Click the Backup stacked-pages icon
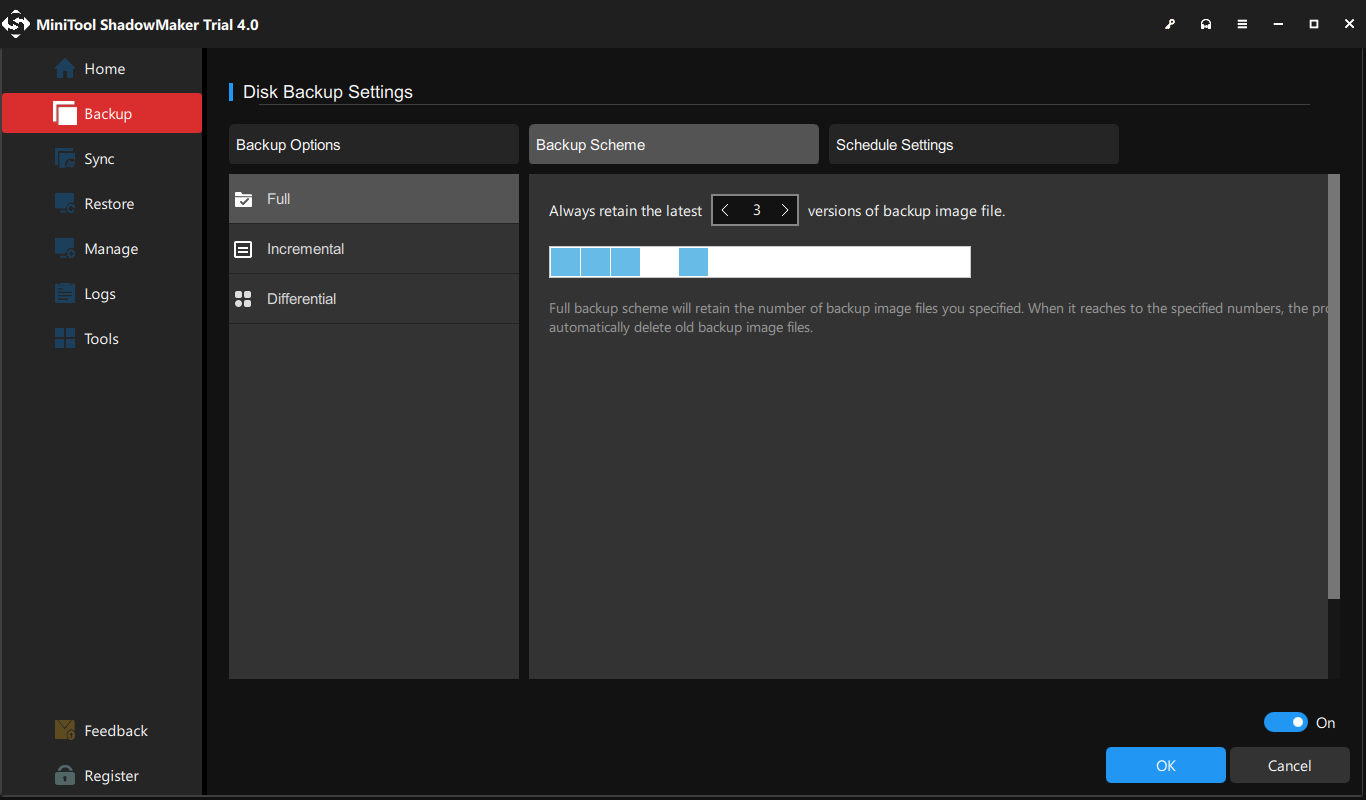The height and width of the screenshot is (800, 1366). [x=65, y=114]
